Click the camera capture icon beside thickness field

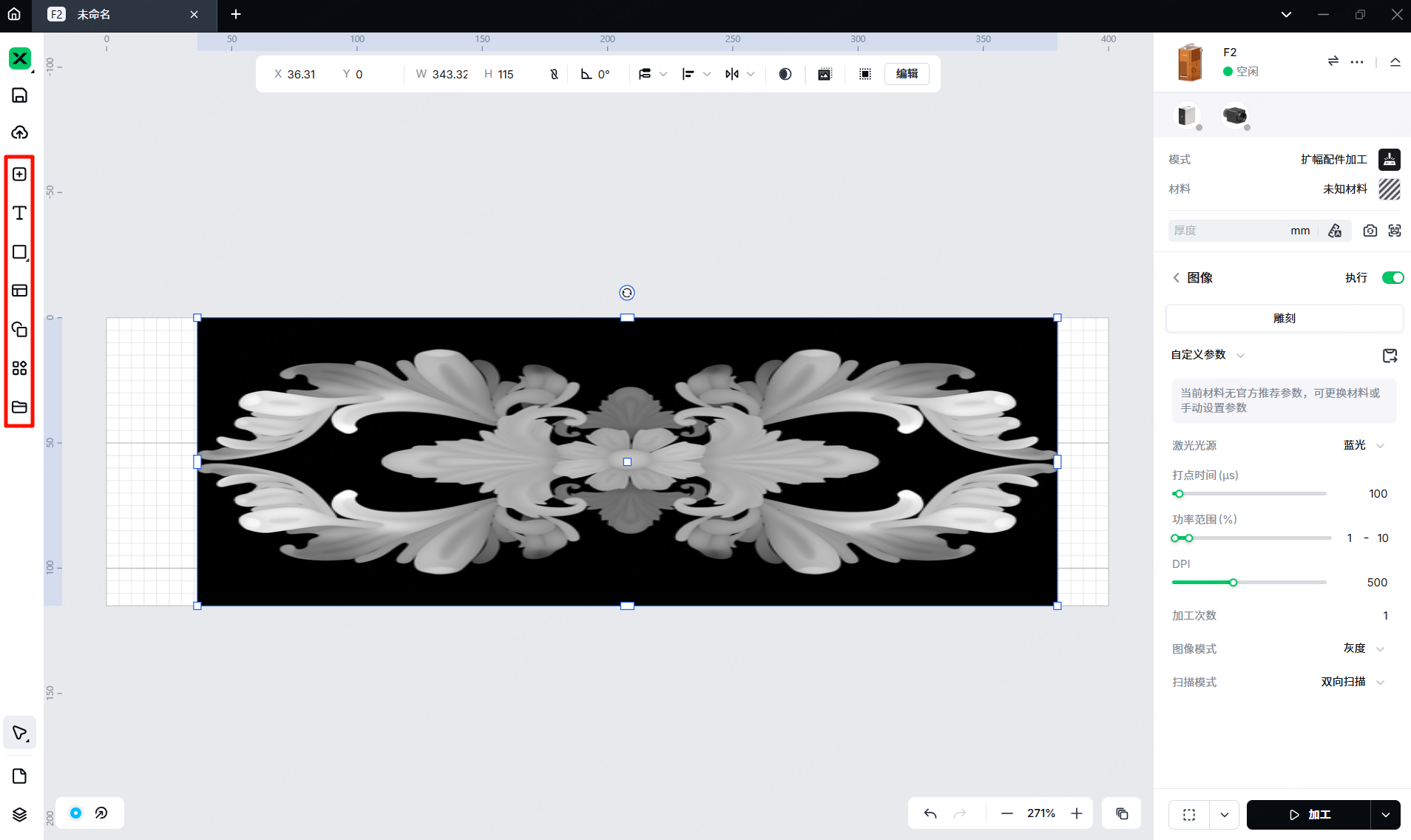1370,230
